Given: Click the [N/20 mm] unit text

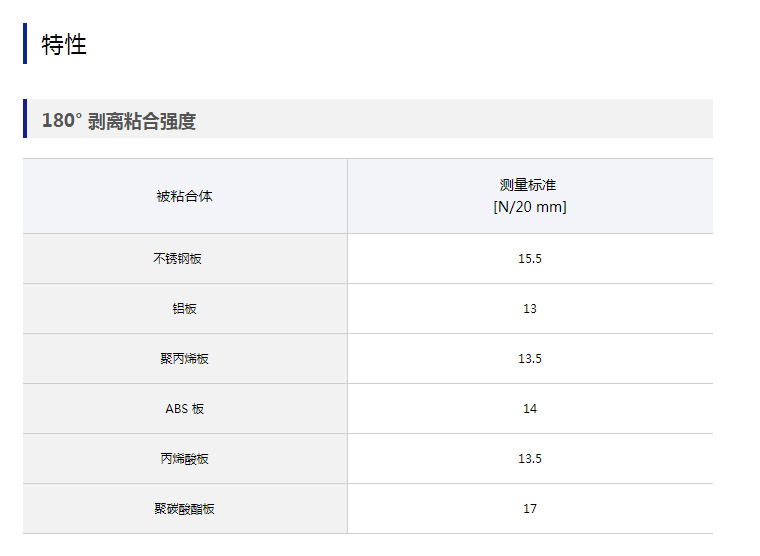Looking at the screenshot, I should point(529,207).
